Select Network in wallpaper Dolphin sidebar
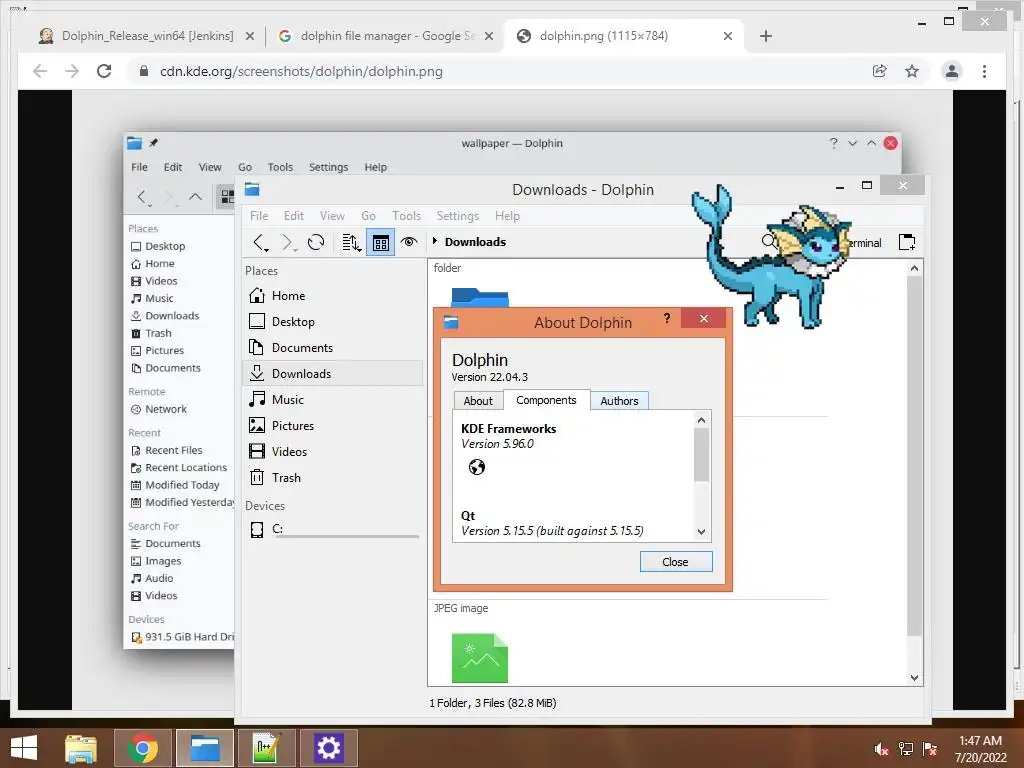The height and width of the screenshot is (768, 1024). click(x=159, y=409)
